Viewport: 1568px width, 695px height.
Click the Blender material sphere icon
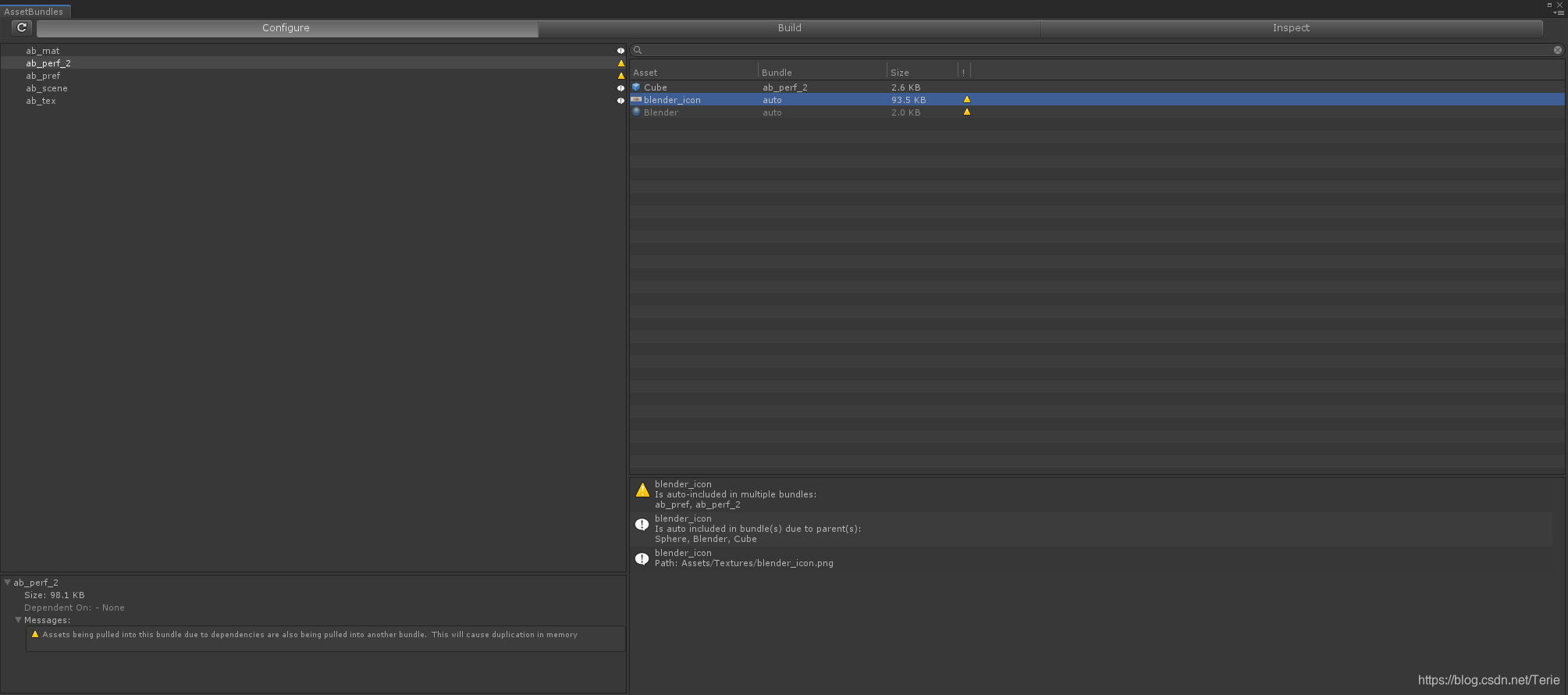[636, 112]
